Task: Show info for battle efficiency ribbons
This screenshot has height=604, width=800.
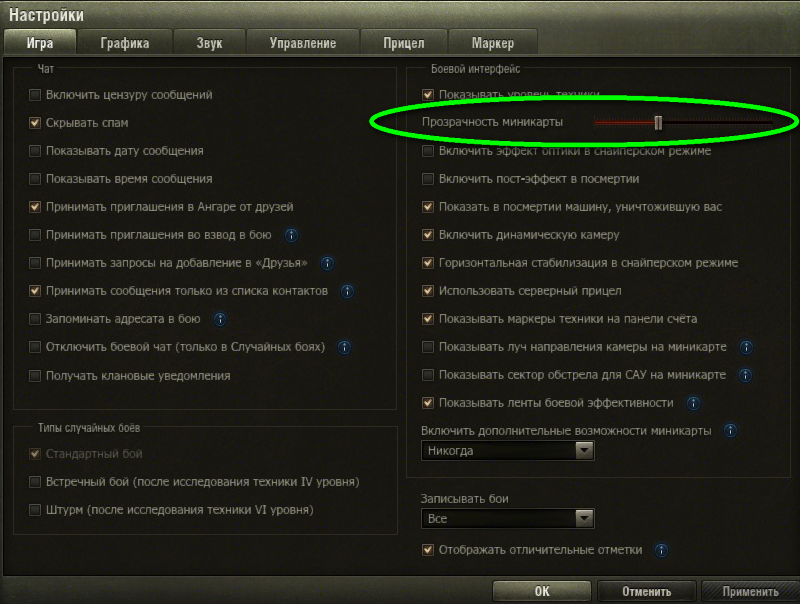Action: click(693, 404)
